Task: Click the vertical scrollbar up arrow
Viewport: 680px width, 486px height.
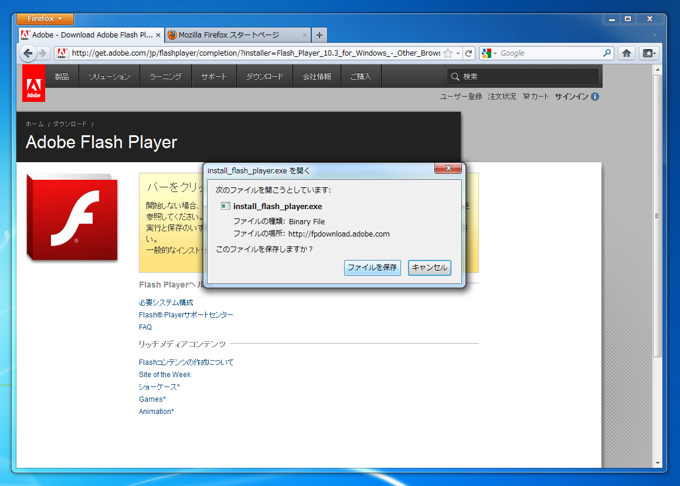Action: (657, 70)
